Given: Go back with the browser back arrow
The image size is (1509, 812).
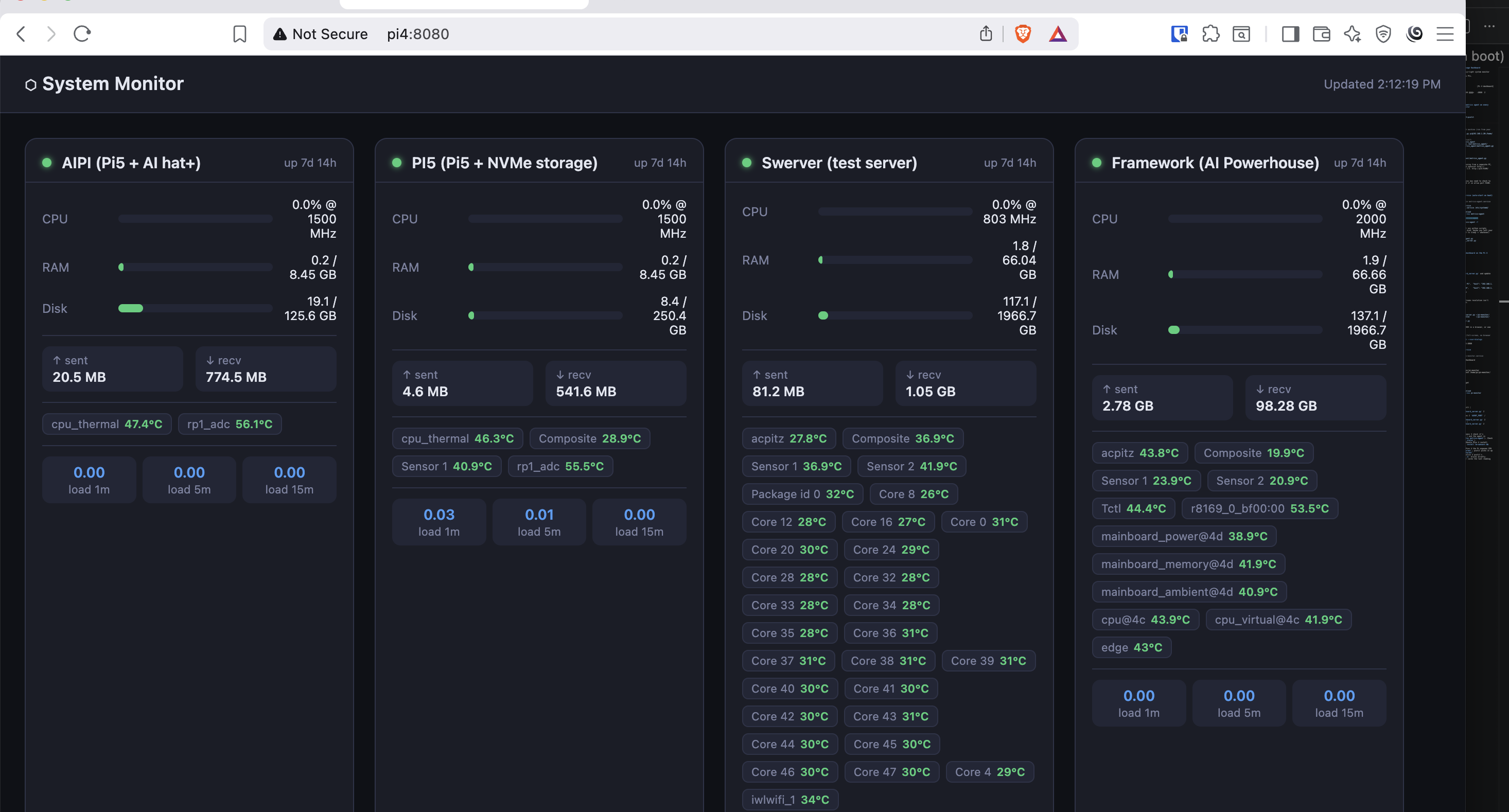Looking at the screenshot, I should tap(21, 34).
